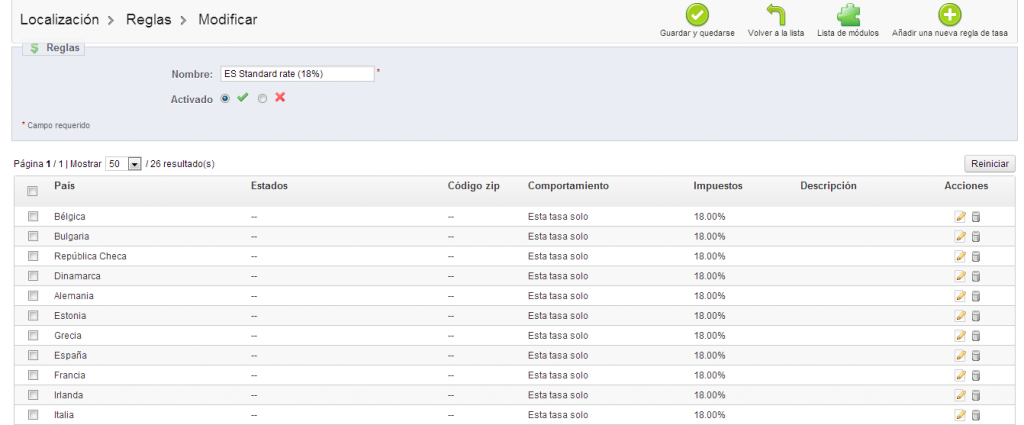Check the Francia row checkbox
This screenshot has height=425, width=1024.
tap(33, 375)
